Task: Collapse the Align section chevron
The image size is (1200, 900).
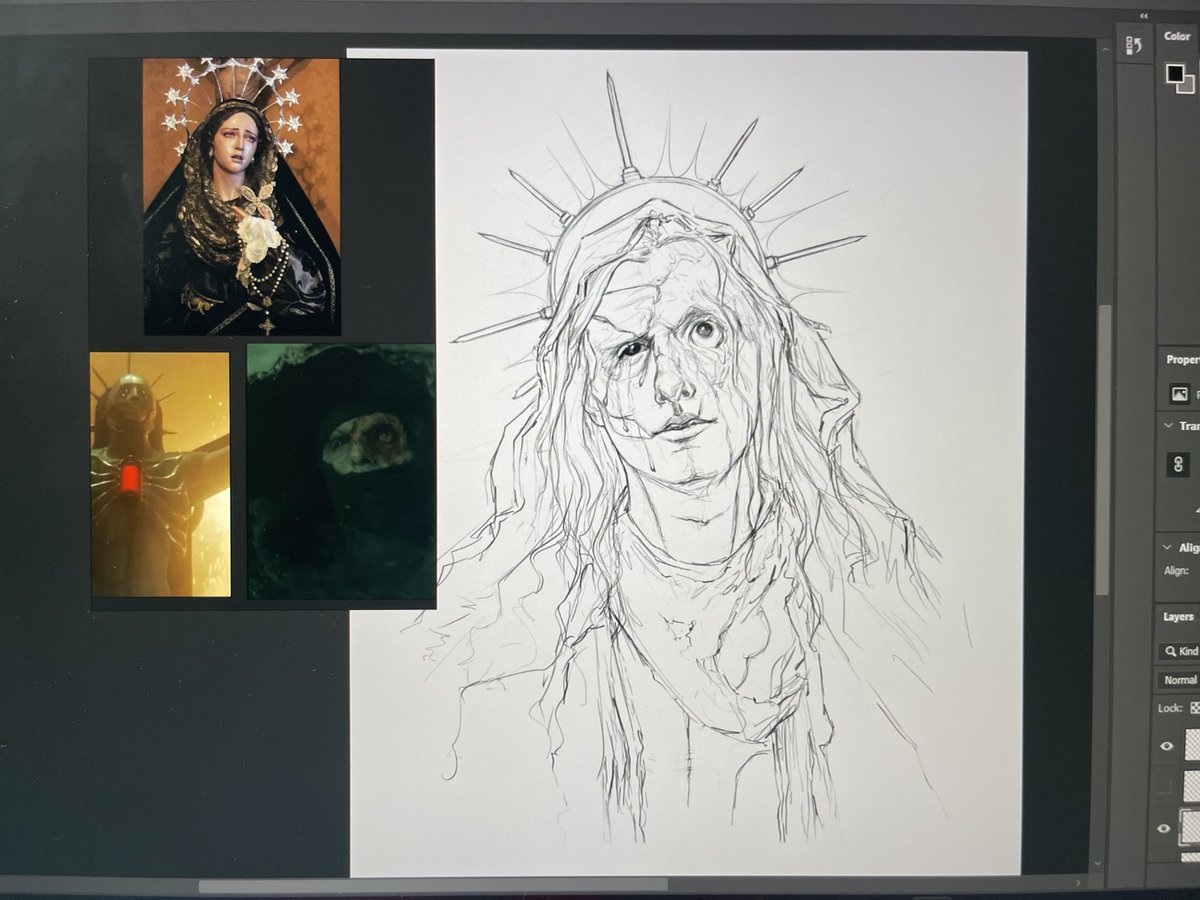Action: 1168,548
